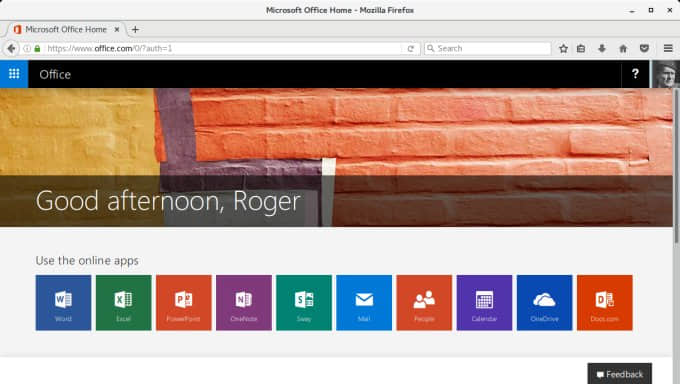680x384 pixels.
Task: Launch the Excel online app tile
Action: pos(124,302)
